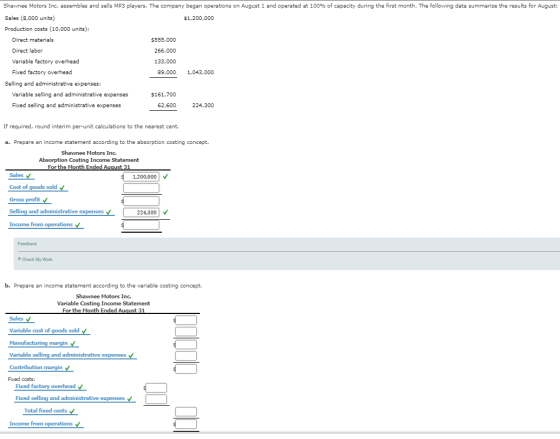Screen dimensions: 560x439
Task: Click the Fixed costs: heading
Action: 21,379
